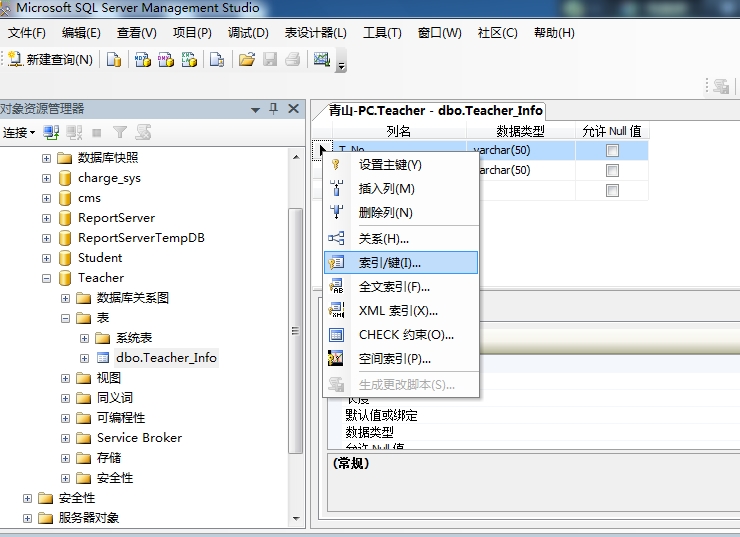Click the refresh icon in Object Explorer
The image size is (740, 537).
(143, 133)
